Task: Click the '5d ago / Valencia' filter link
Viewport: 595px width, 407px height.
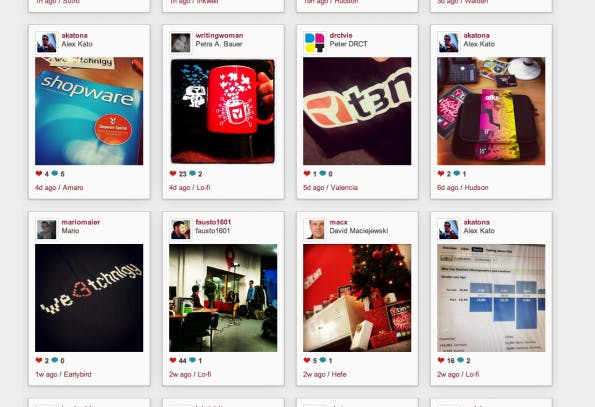Action: tap(331, 187)
